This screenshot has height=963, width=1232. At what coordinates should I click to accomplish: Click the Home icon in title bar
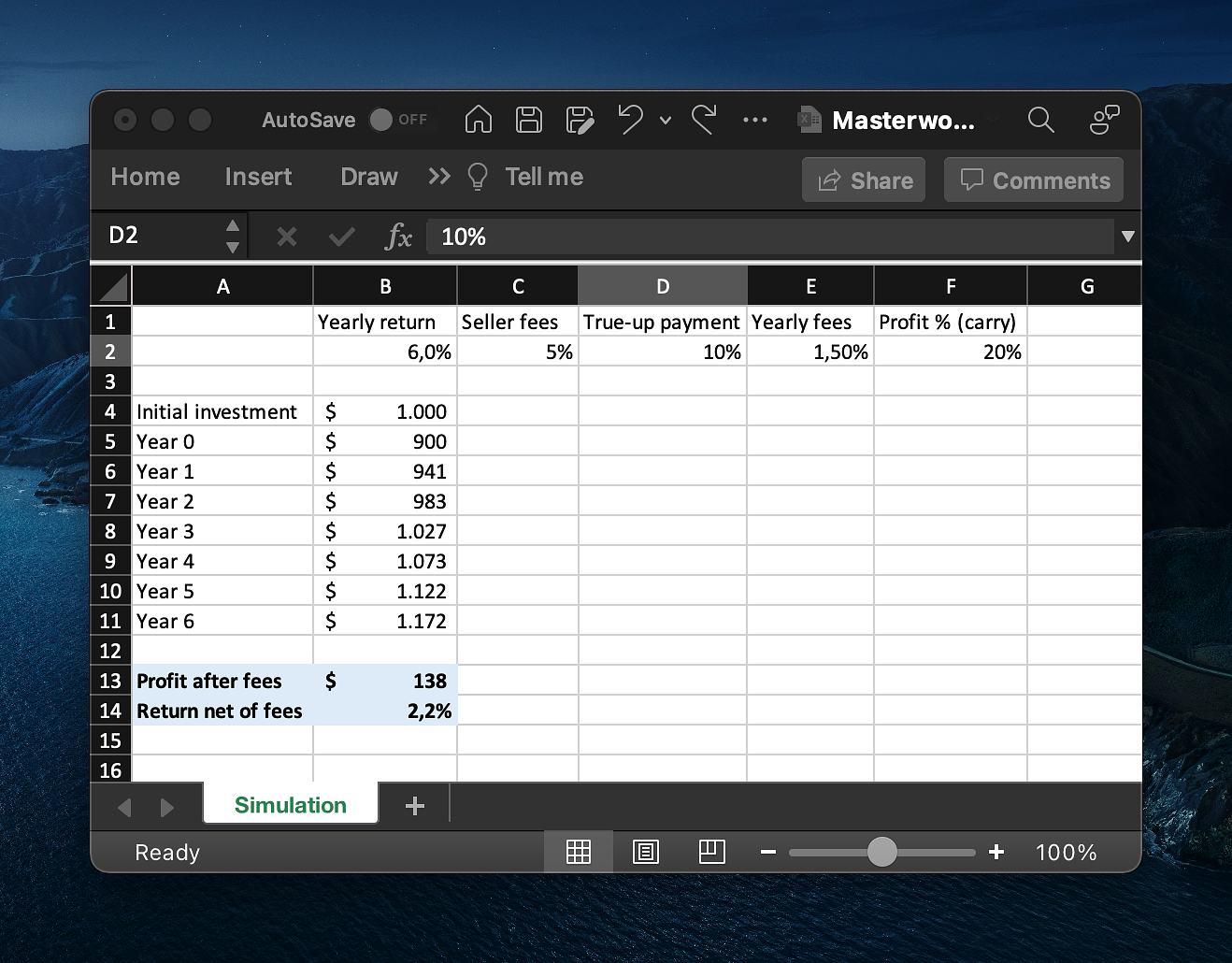coord(478,120)
